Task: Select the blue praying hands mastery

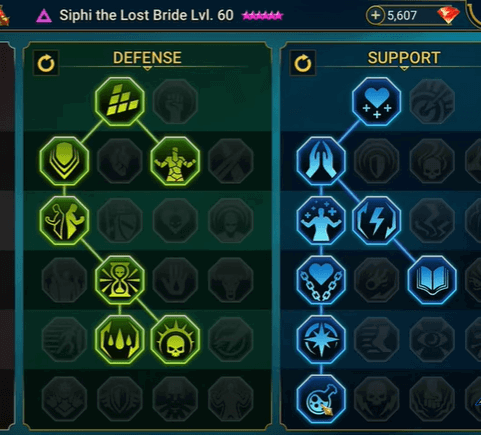Action: coord(321,161)
